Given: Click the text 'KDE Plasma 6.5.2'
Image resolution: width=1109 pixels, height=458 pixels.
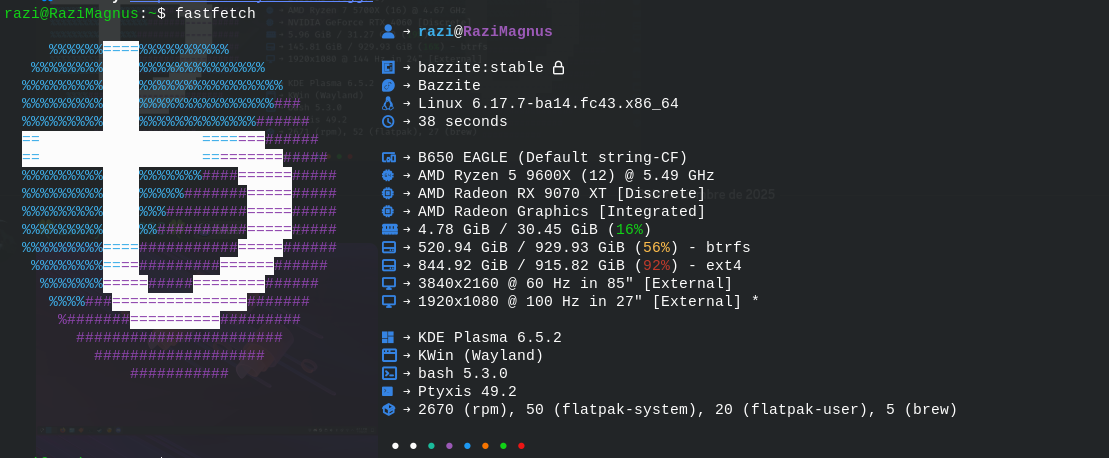Looking at the screenshot, I should (489, 338).
